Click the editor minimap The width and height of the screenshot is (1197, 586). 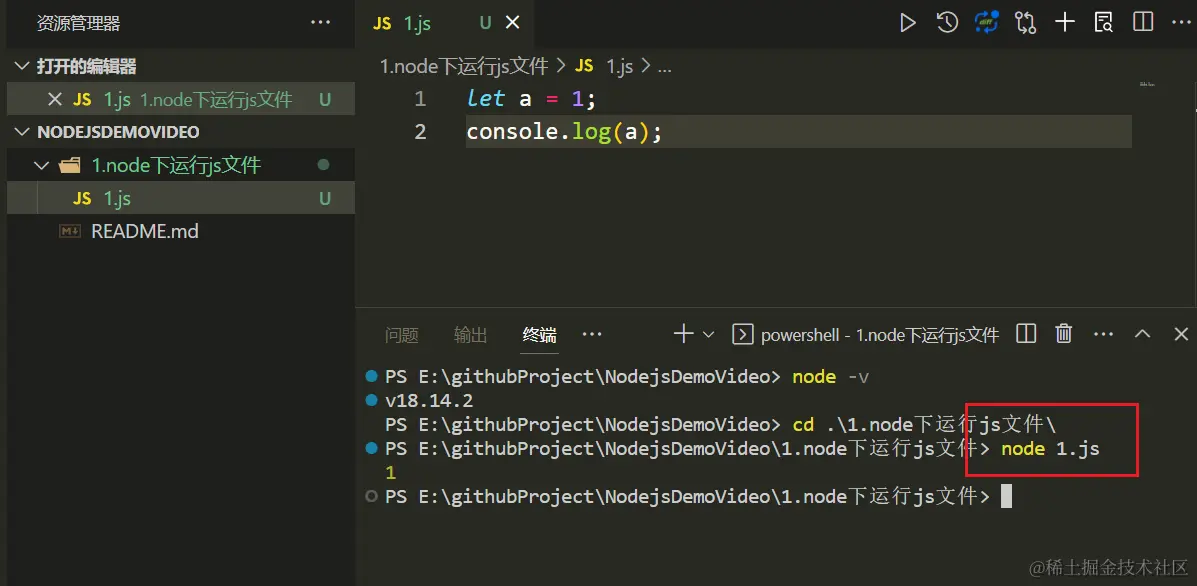click(x=1146, y=84)
